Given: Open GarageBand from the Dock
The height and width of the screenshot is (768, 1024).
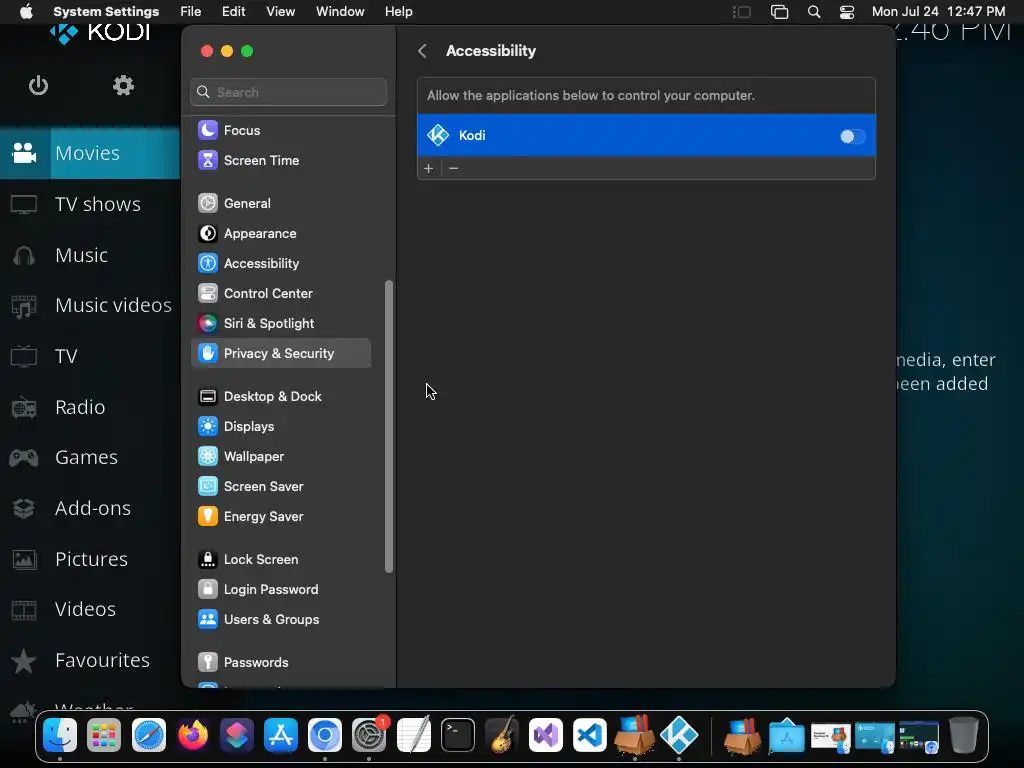Looking at the screenshot, I should tap(502, 735).
